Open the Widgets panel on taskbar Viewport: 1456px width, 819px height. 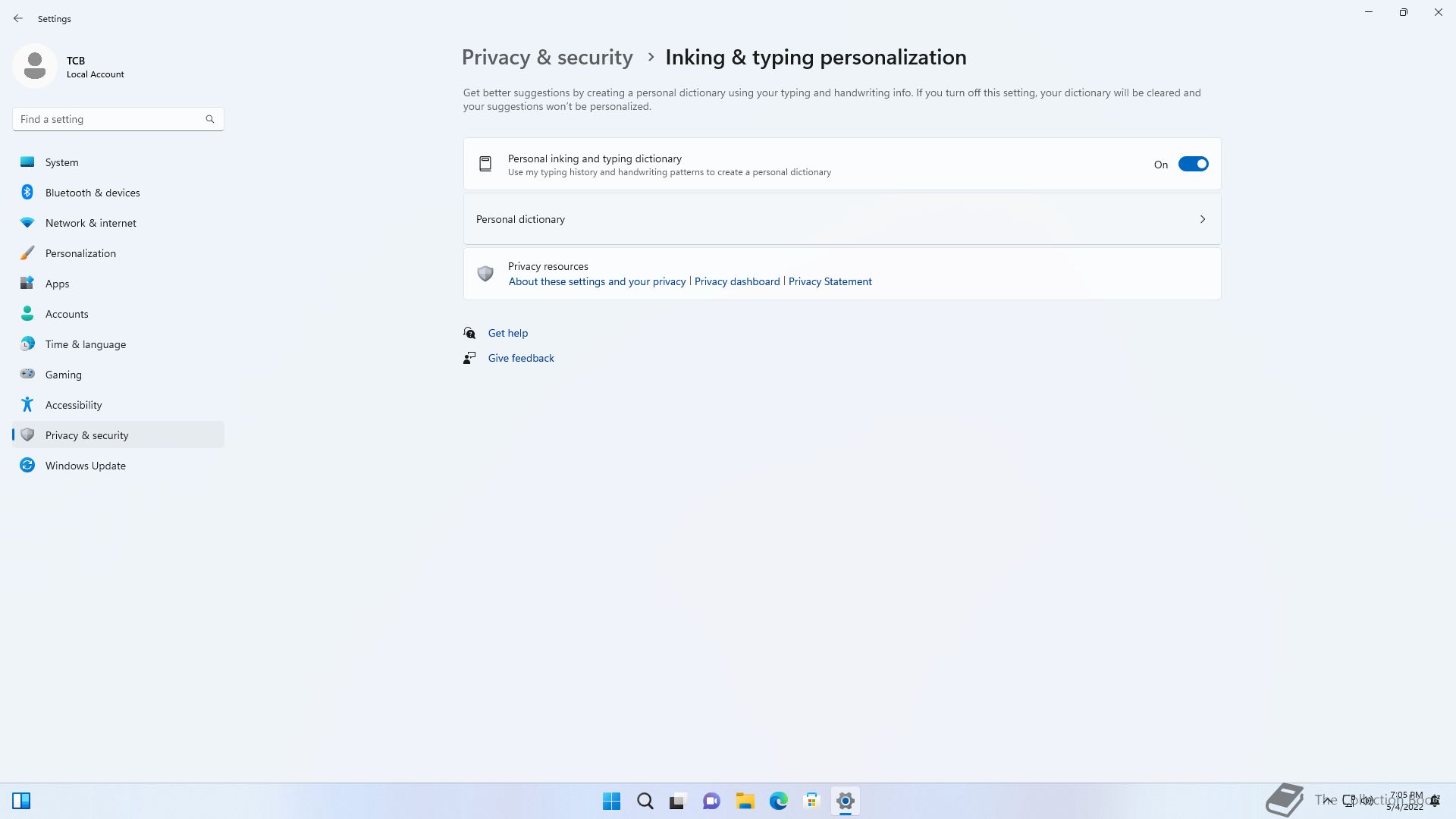pos(21,801)
